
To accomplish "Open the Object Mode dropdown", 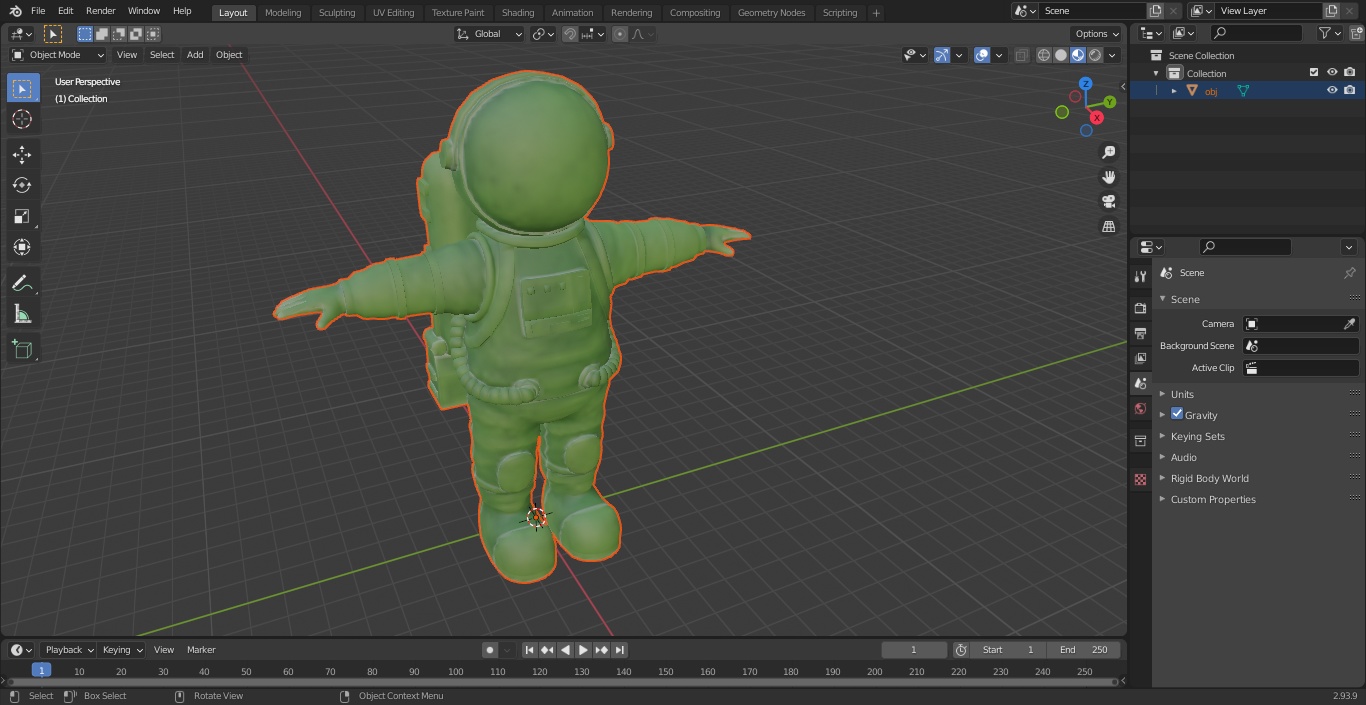I will point(58,55).
